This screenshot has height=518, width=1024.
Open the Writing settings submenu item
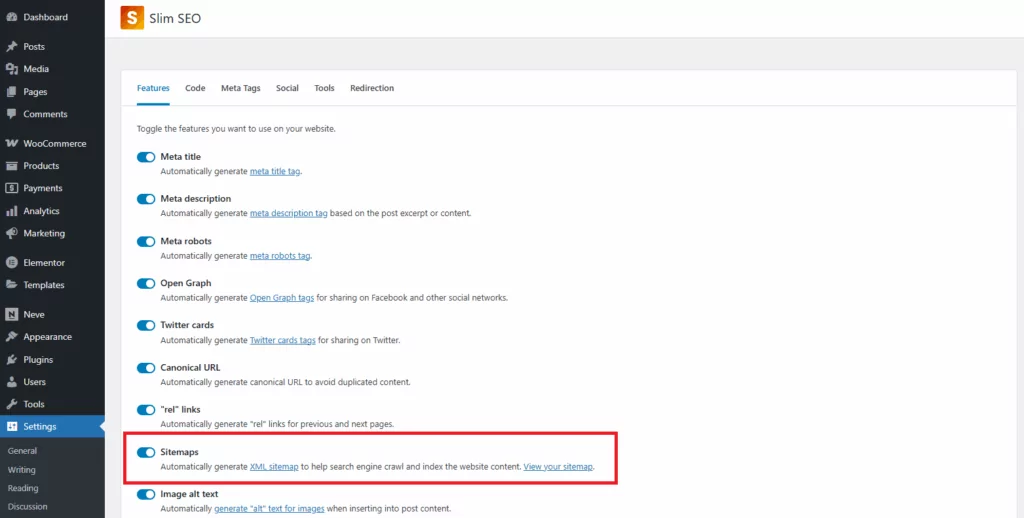(21, 470)
